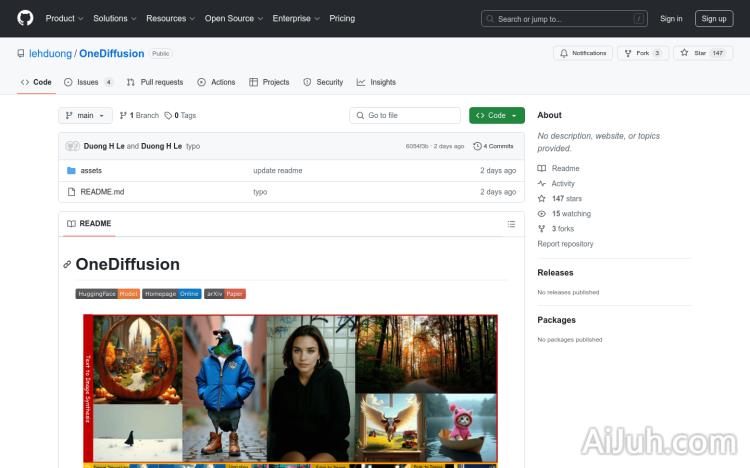The height and width of the screenshot is (468, 750).
Task: Click the commit author avatar icon
Action: [x=72, y=146]
